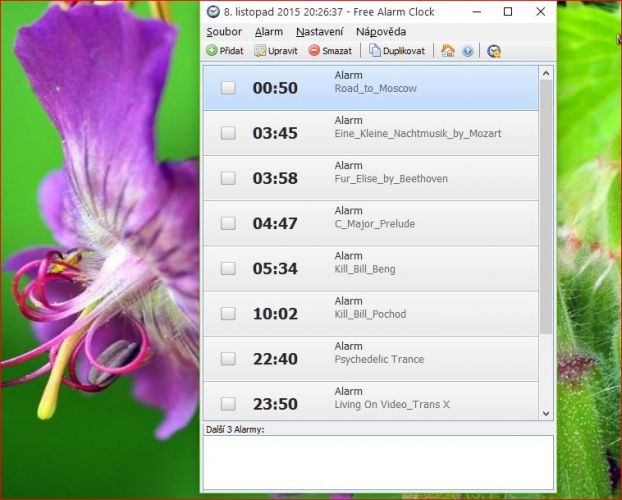Open the Alarm menu

(269, 32)
